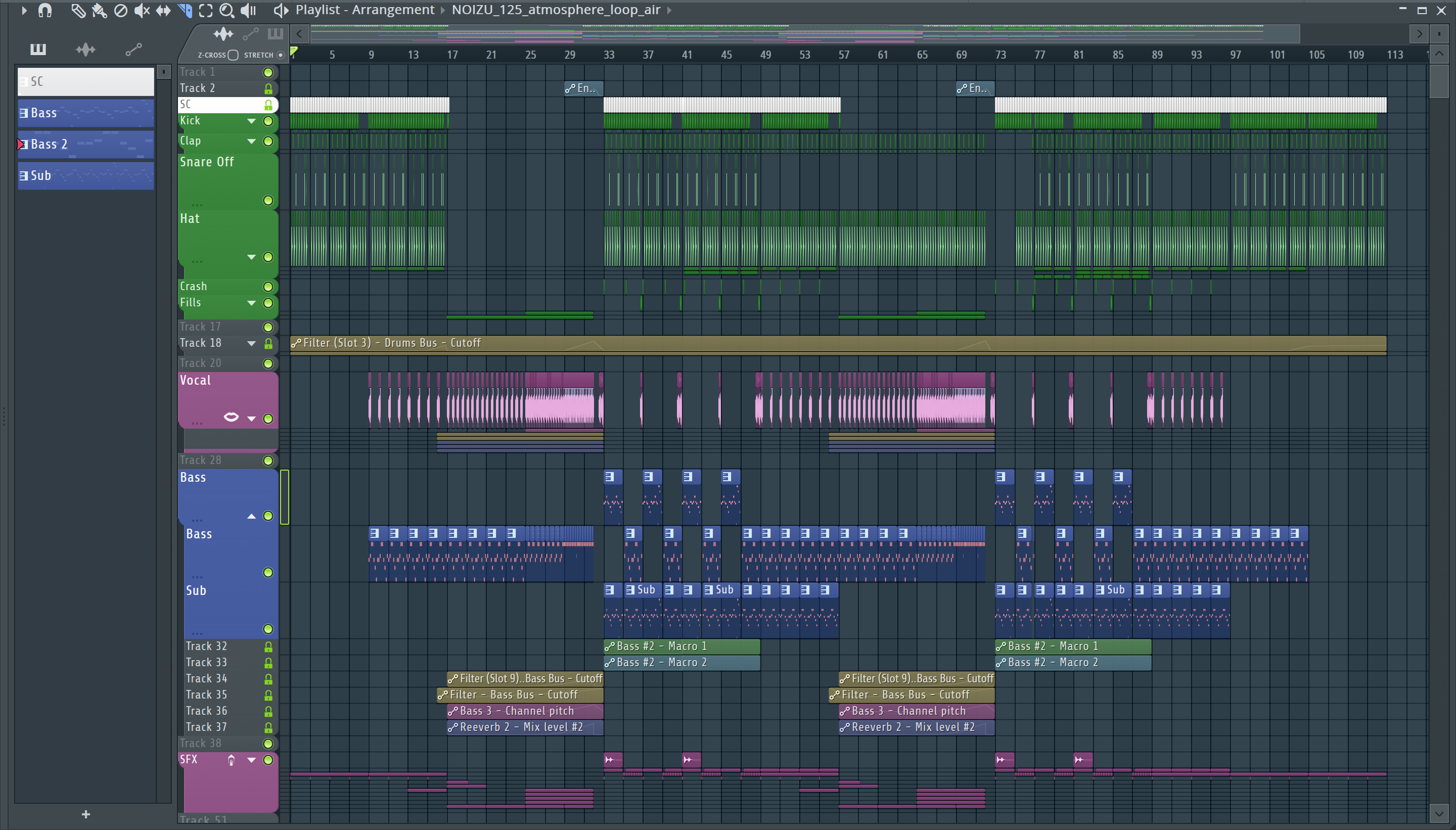The width and height of the screenshot is (1456, 830).
Task: Click the picker panel scroll handle beside SC
Action: click(x=164, y=72)
